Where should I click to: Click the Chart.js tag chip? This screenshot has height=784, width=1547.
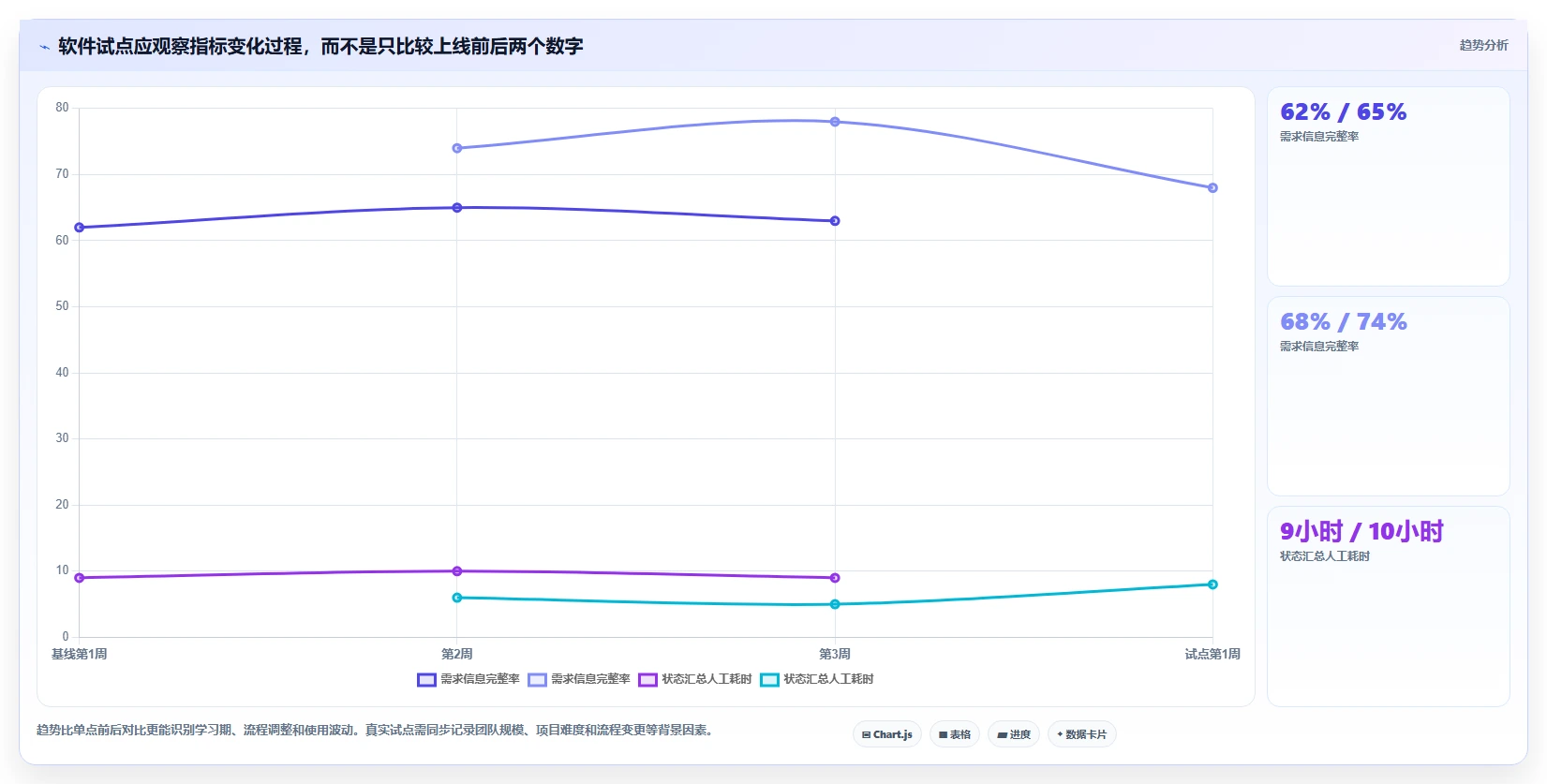click(x=887, y=734)
